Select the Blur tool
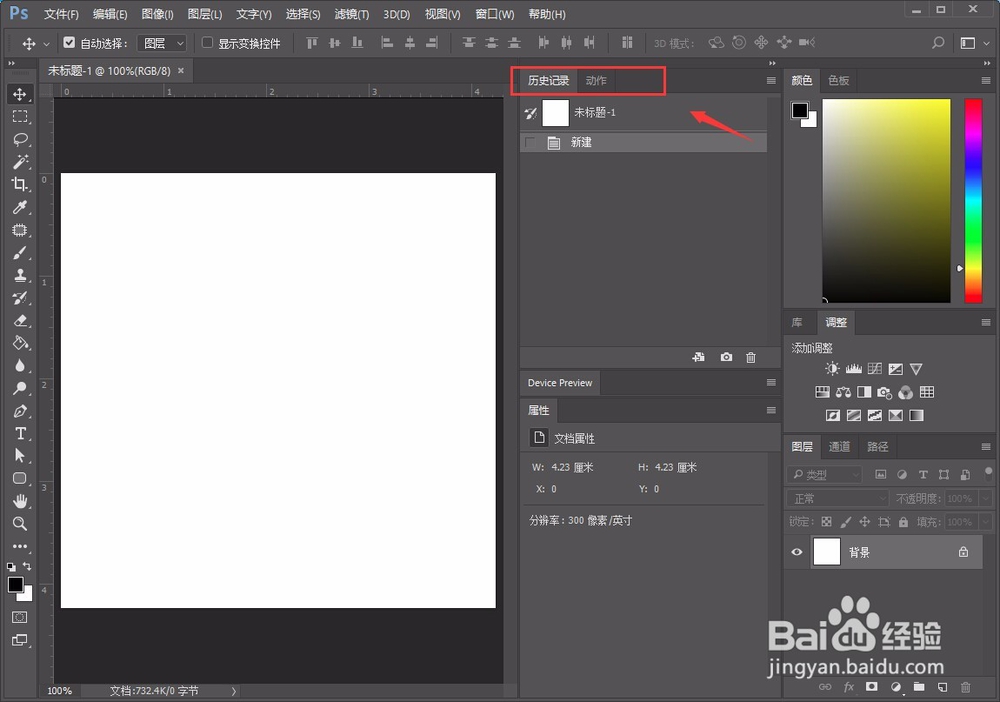 click(20, 366)
